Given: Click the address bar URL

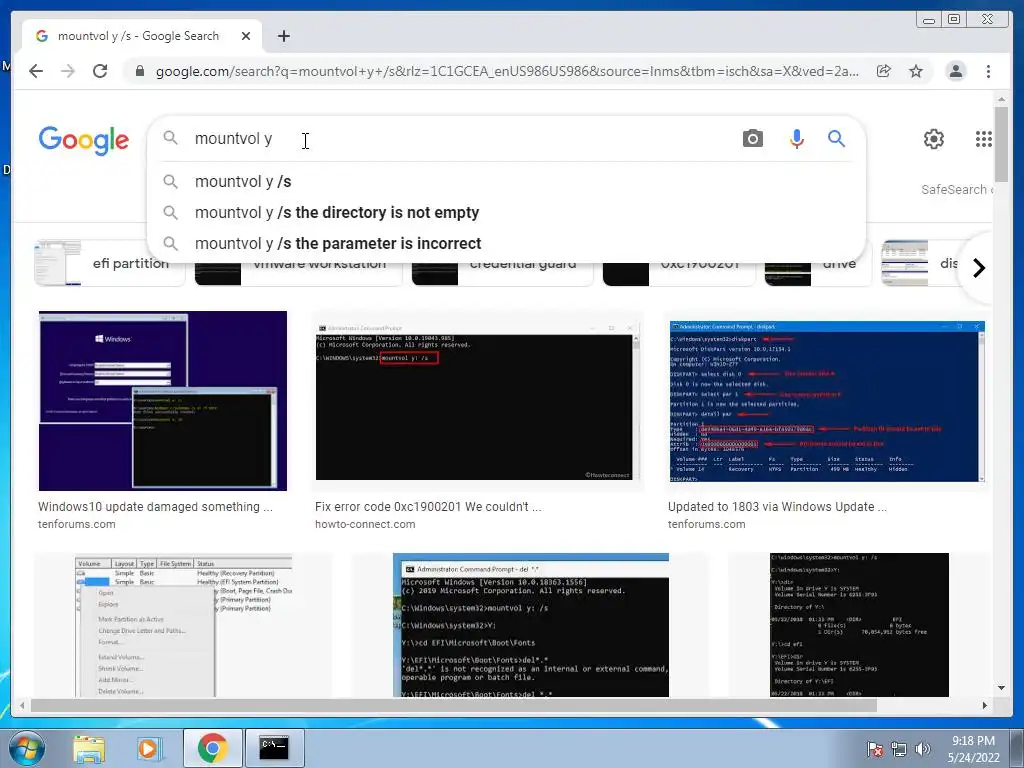Looking at the screenshot, I should coord(507,71).
